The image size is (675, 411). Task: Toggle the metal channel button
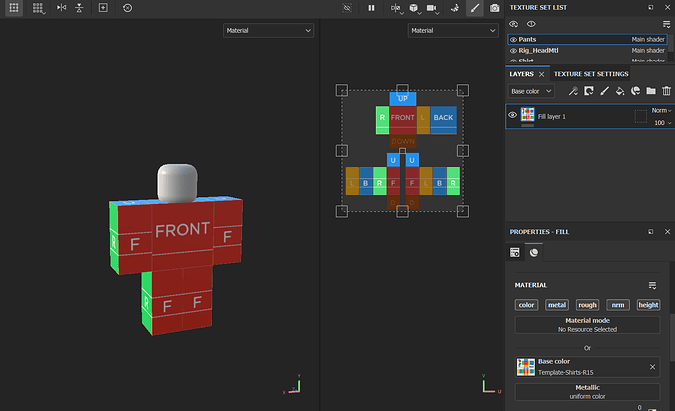556,305
